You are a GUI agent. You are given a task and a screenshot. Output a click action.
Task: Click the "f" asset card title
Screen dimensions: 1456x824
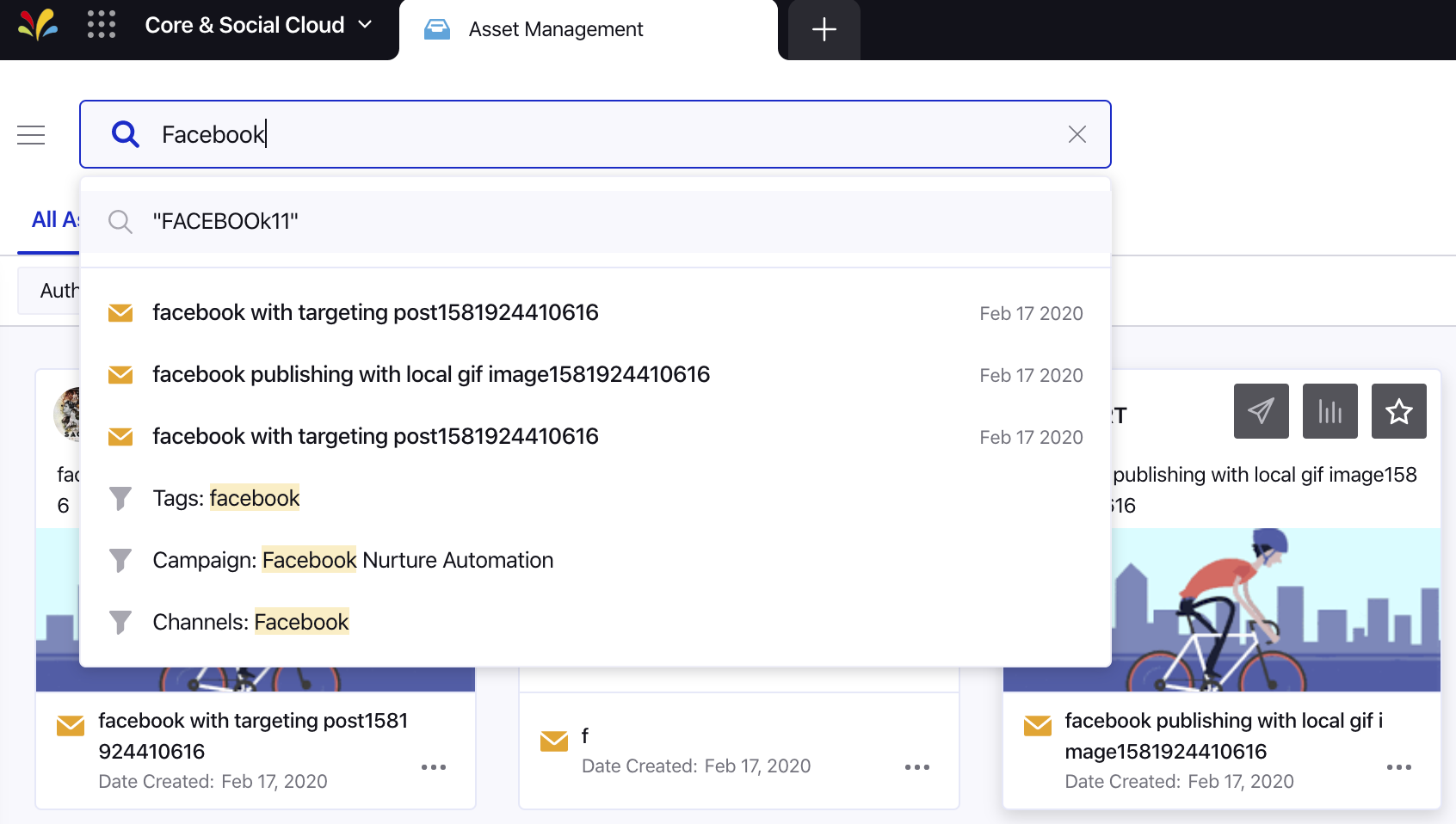click(585, 736)
